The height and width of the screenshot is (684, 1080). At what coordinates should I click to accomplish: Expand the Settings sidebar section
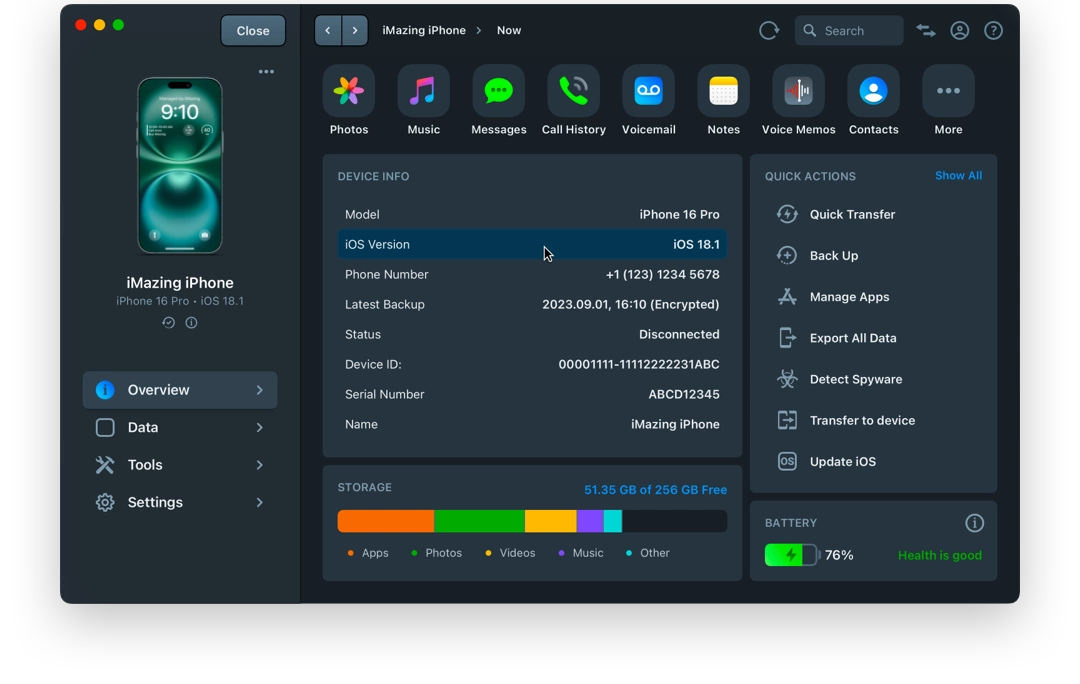click(180, 503)
